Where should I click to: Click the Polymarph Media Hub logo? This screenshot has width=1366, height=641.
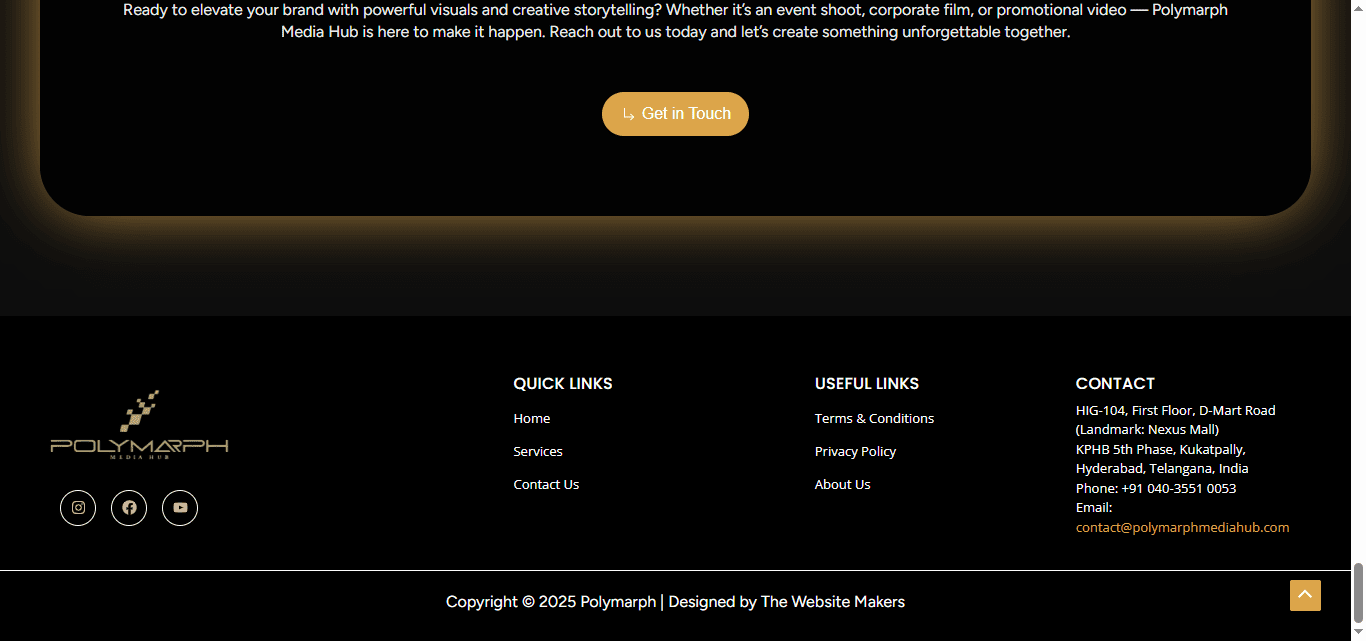tap(139, 427)
